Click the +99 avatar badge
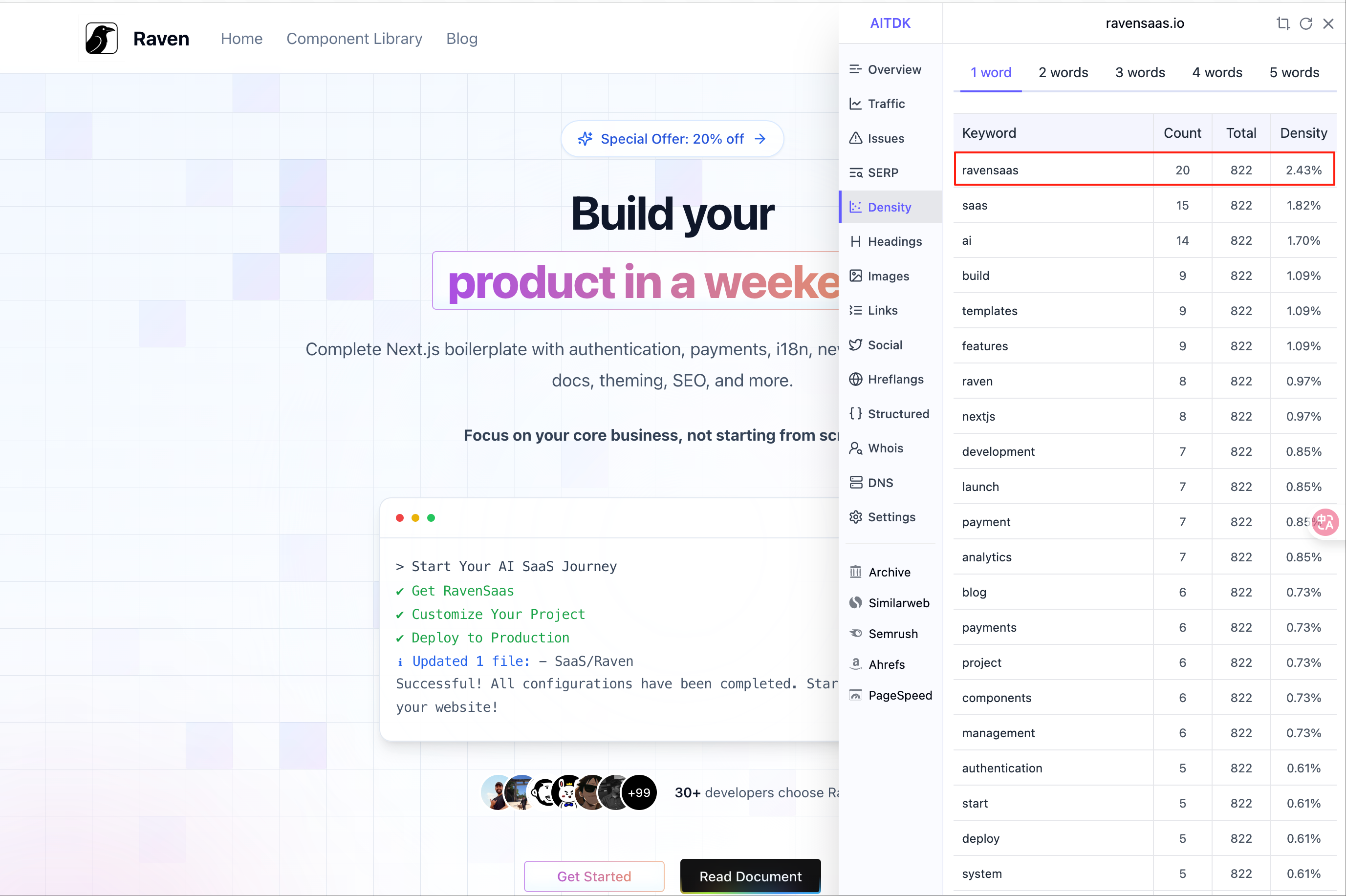Screen dimensions: 1346x896 click(638, 792)
